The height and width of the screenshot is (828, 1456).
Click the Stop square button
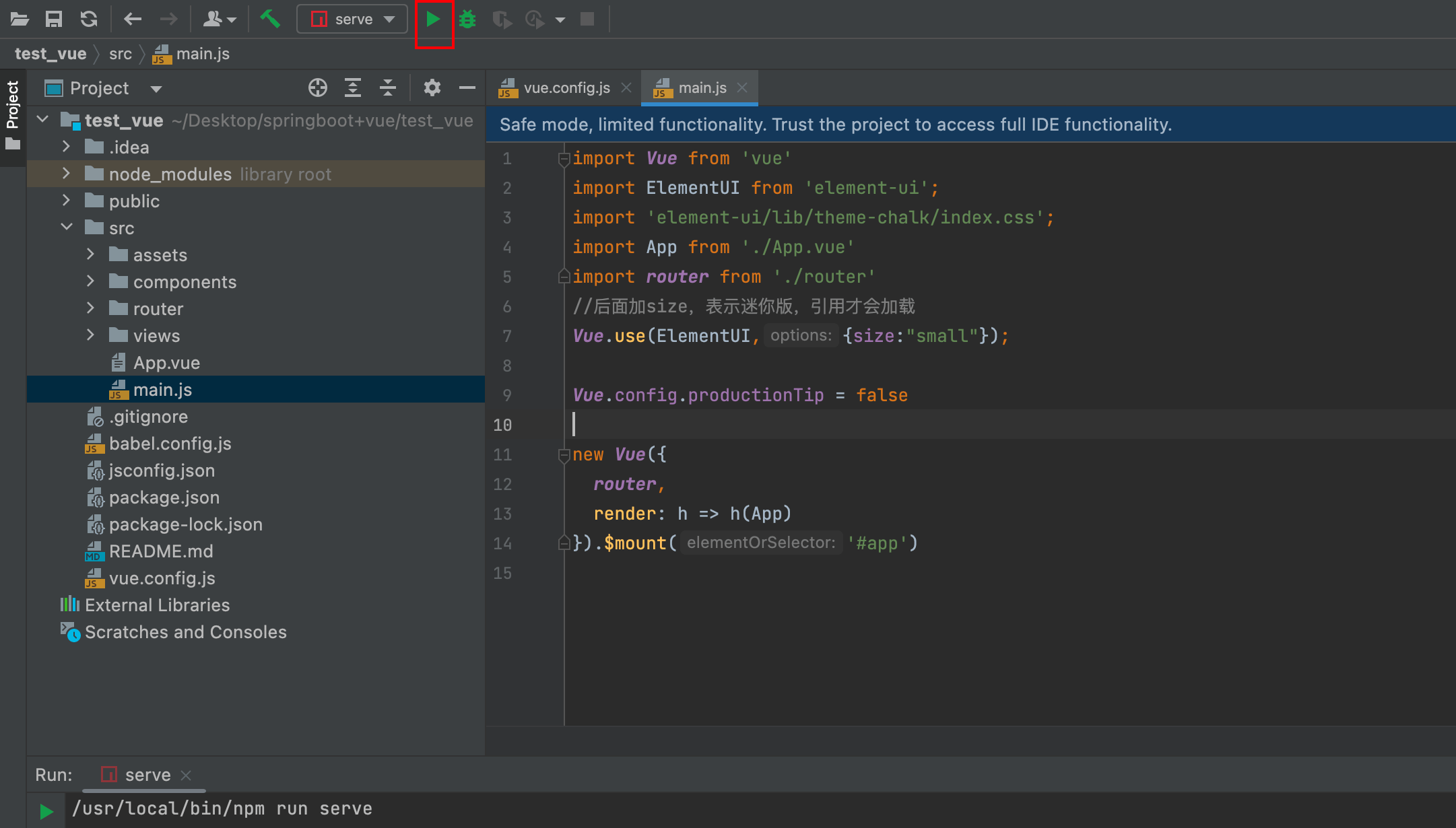pyautogui.click(x=587, y=19)
